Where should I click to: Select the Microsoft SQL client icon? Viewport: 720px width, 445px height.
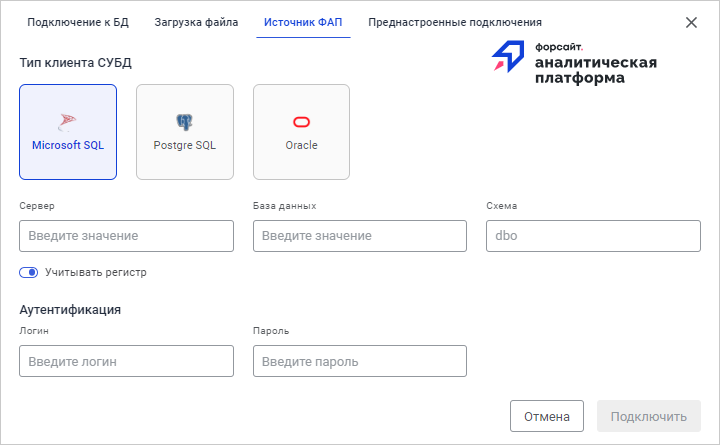coord(67,121)
